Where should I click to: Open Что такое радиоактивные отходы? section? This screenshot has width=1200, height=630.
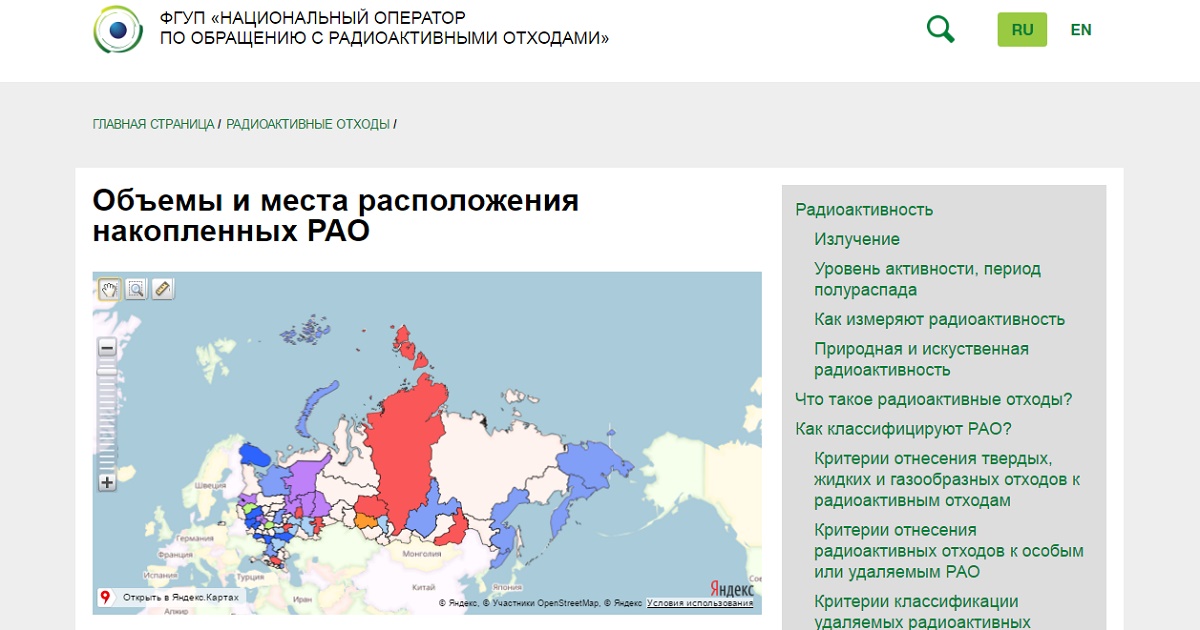click(933, 399)
